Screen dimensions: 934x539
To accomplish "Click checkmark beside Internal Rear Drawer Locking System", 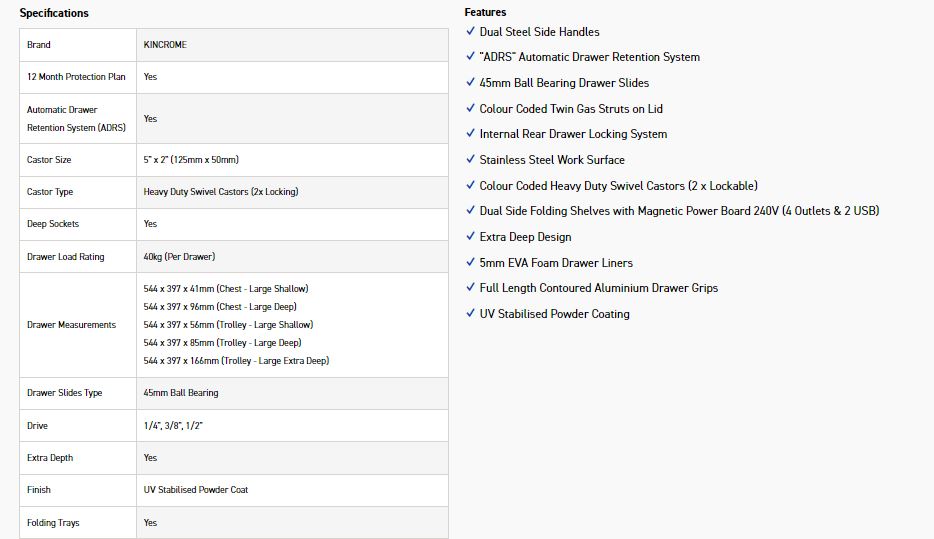I will point(470,134).
